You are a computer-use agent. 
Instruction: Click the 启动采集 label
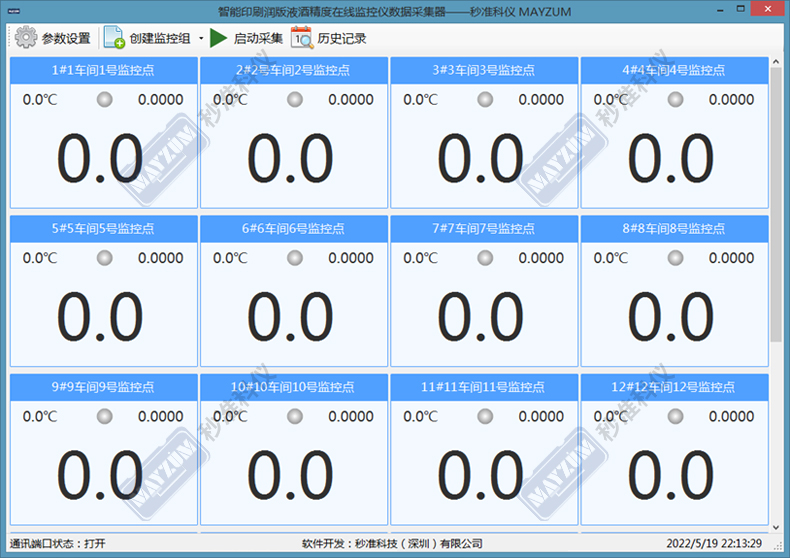coord(258,38)
